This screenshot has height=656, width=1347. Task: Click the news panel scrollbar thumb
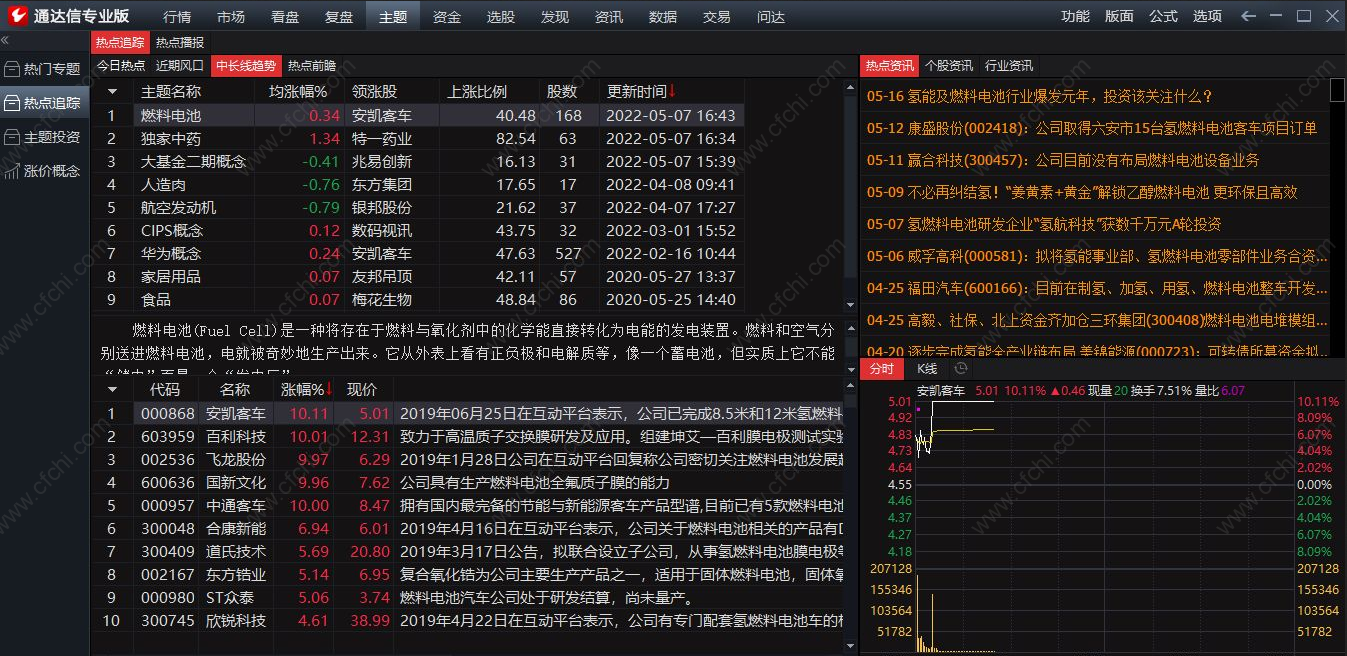[1338, 91]
